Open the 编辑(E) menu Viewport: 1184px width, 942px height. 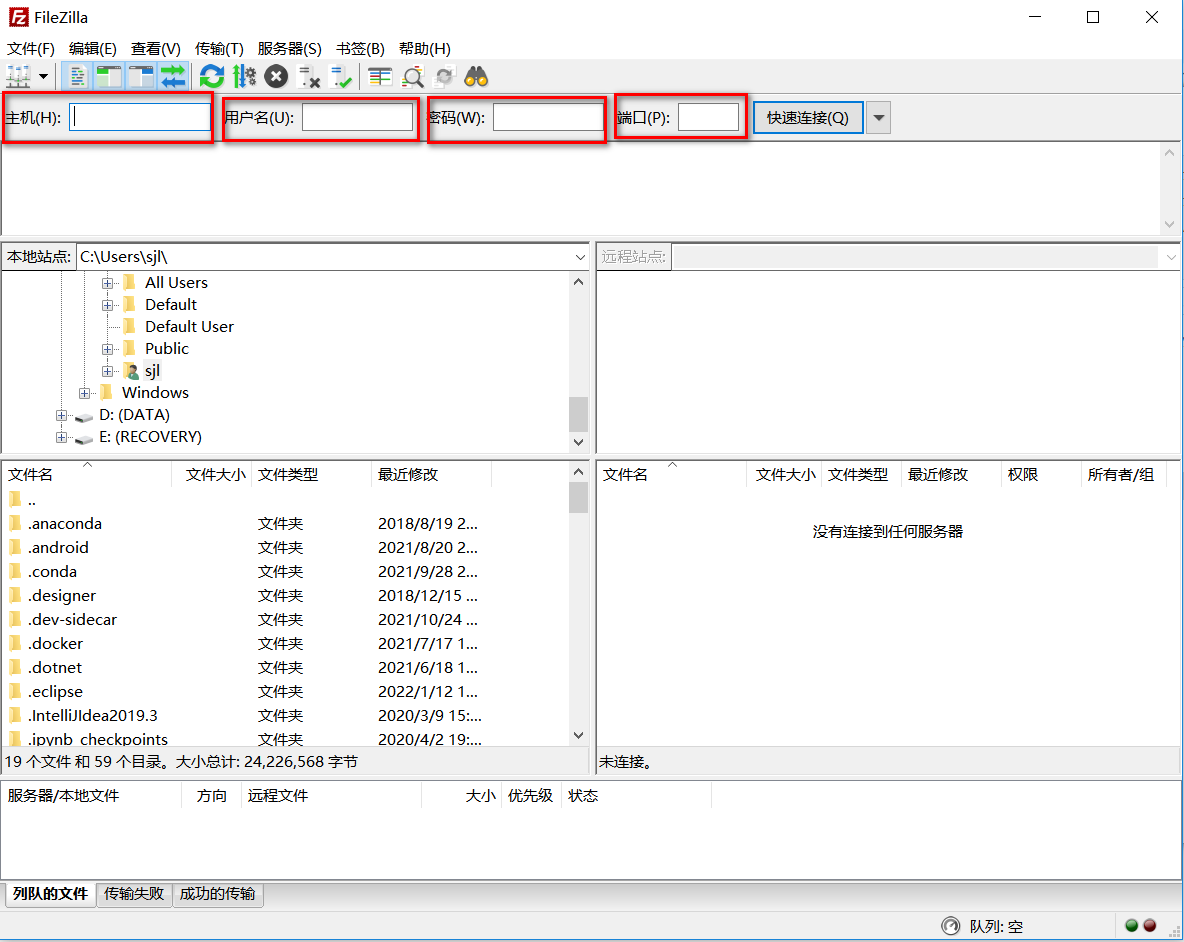[93, 49]
